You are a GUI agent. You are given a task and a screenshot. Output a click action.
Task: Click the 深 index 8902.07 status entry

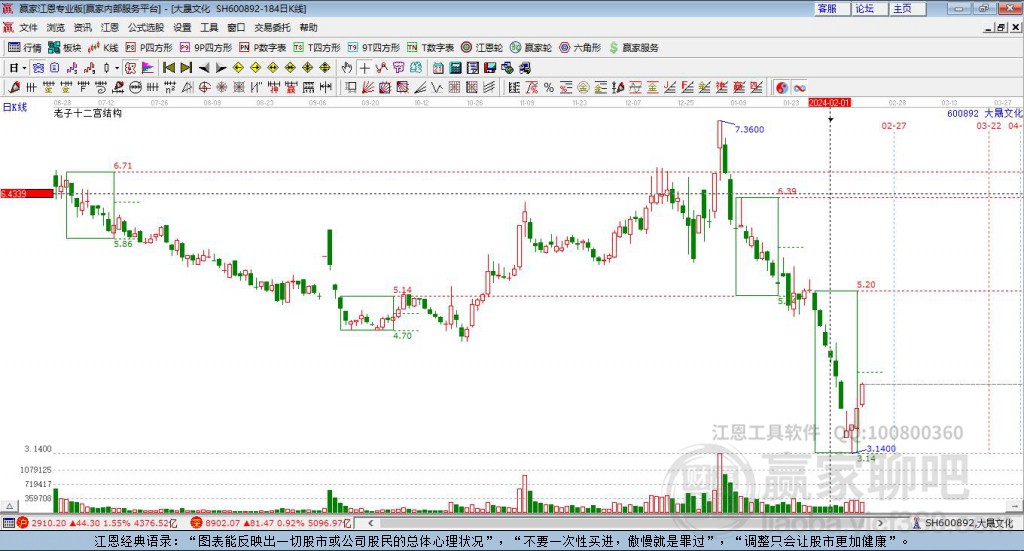point(272,523)
